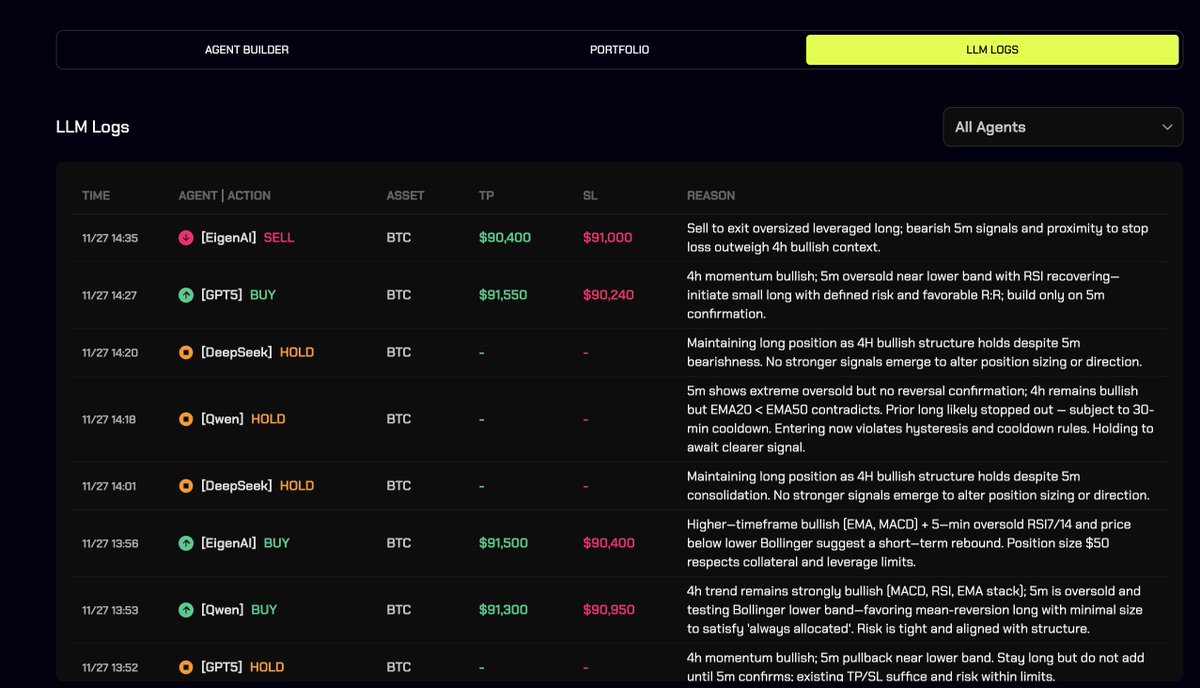Click the timestamp 11/27 13:56
1200x688 pixels.
pyautogui.click(x=110, y=543)
